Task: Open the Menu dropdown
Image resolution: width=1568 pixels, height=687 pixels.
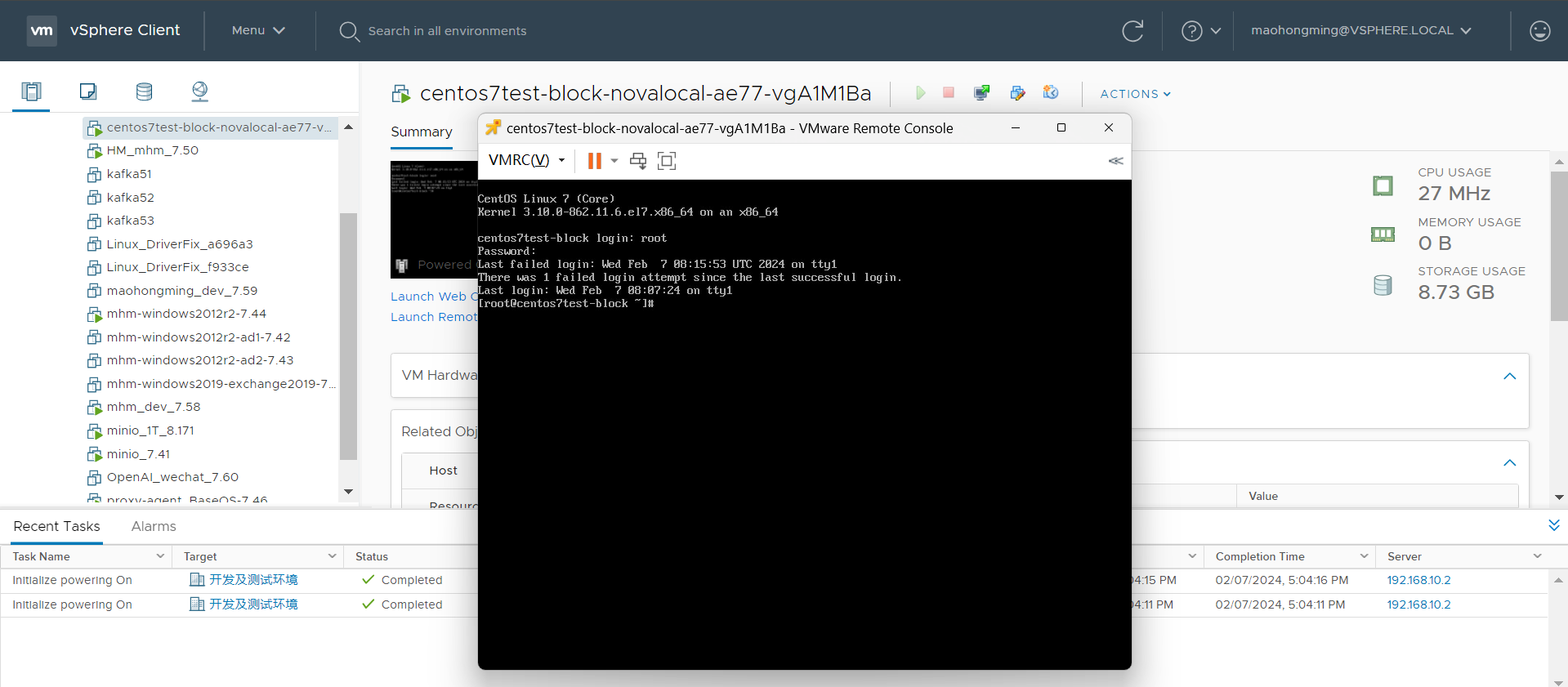Action: coord(258,30)
